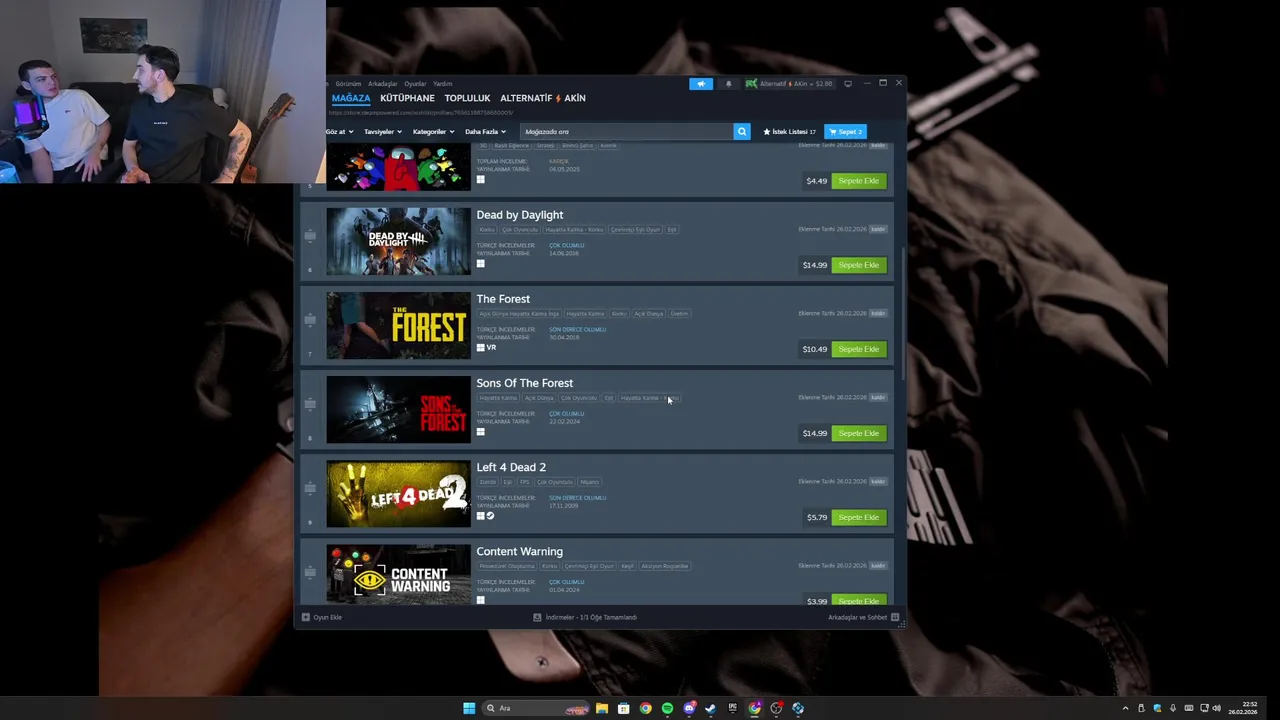Add Sons Of The Forest to cart
Viewport: 1280px width, 720px height.
pos(859,433)
